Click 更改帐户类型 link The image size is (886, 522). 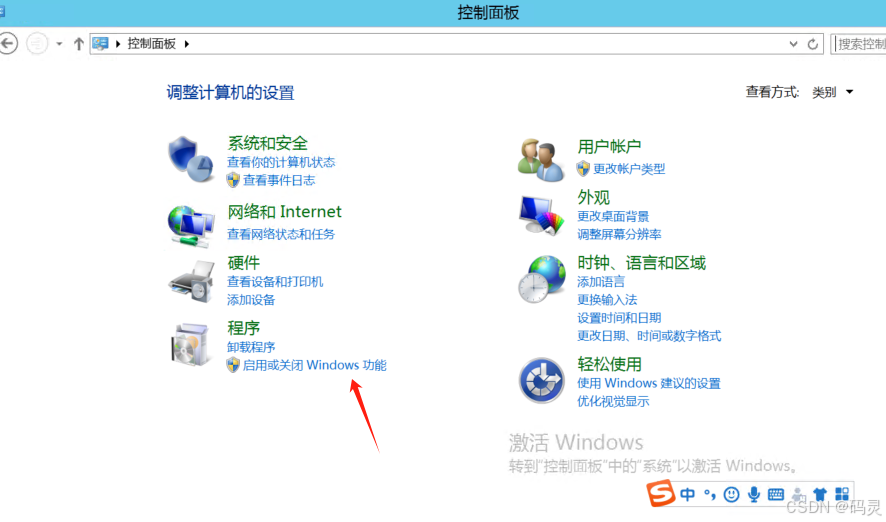point(629,169)
